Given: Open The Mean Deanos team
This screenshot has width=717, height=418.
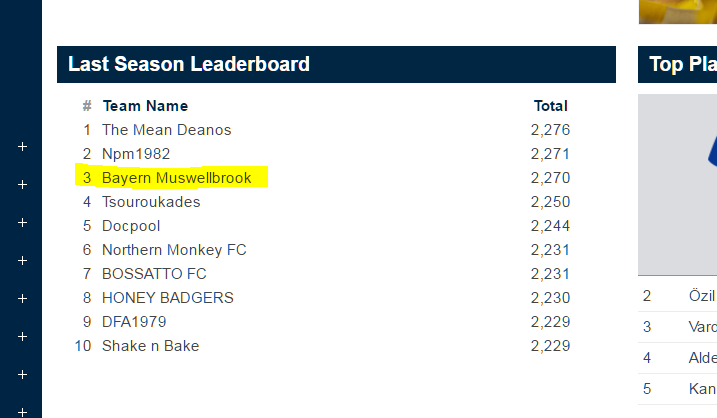Looking at the screenshot, I should [x=166, y=130].
